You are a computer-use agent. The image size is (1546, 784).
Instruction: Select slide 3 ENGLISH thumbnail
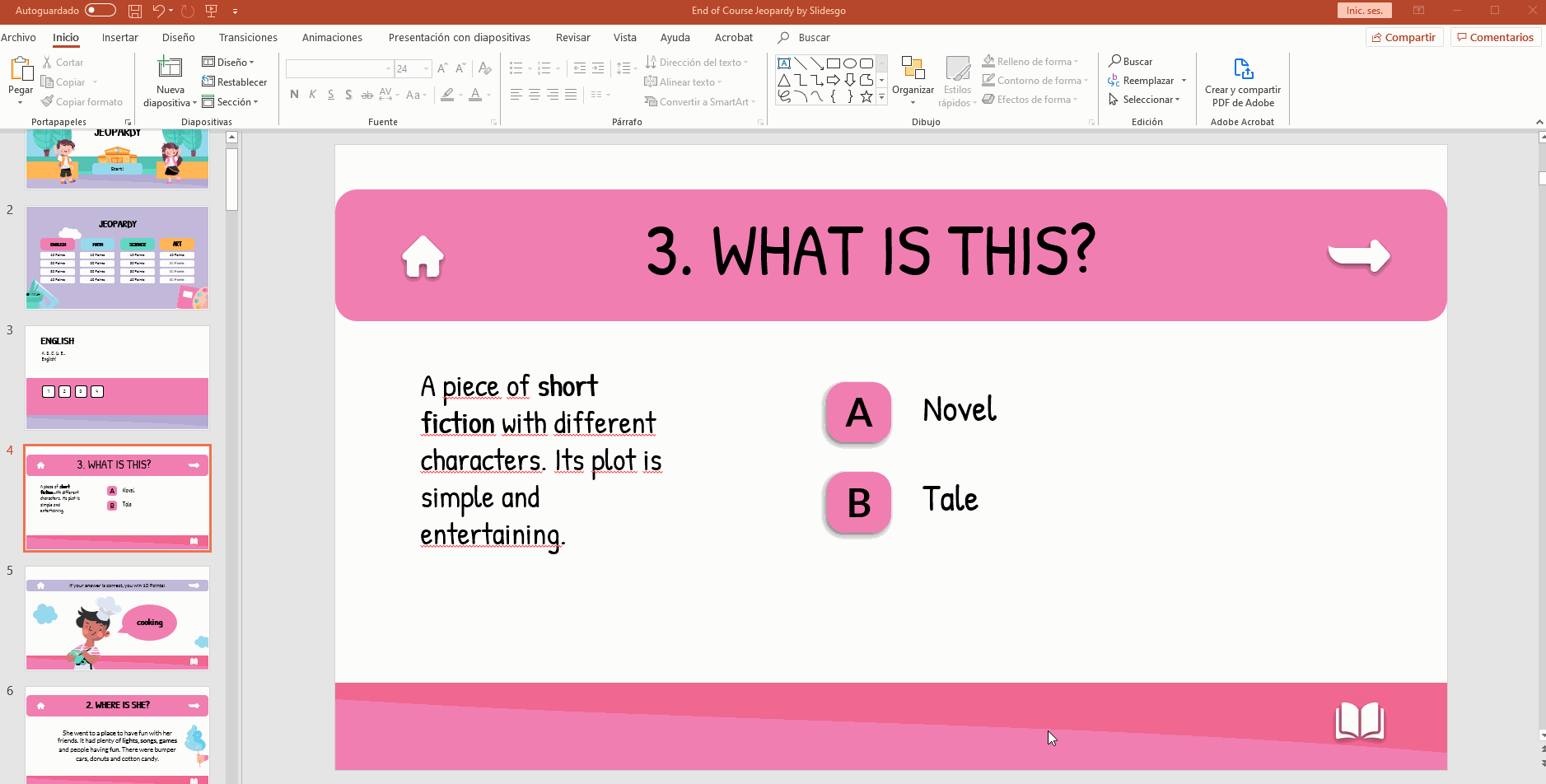point(117,378)
